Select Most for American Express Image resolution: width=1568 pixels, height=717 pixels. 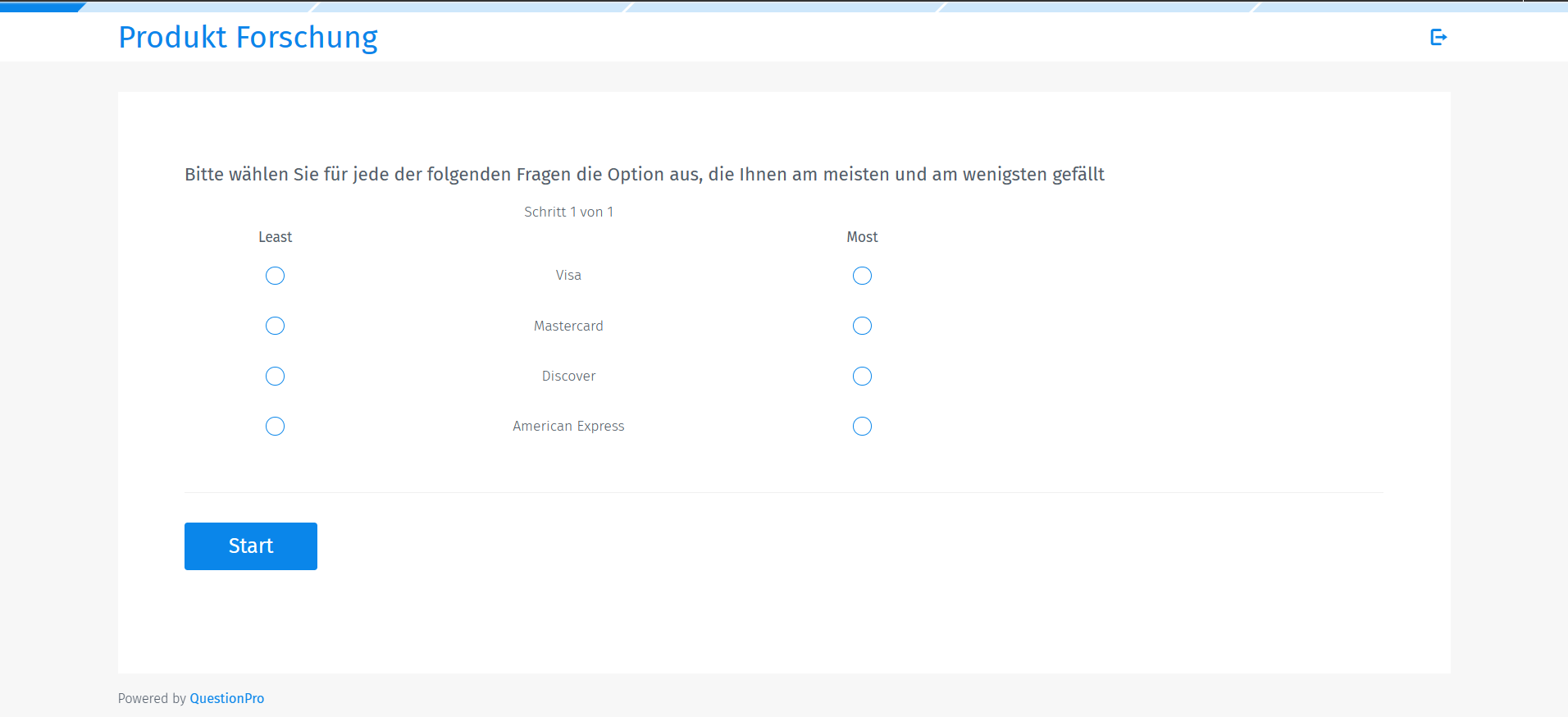[862, 426]
